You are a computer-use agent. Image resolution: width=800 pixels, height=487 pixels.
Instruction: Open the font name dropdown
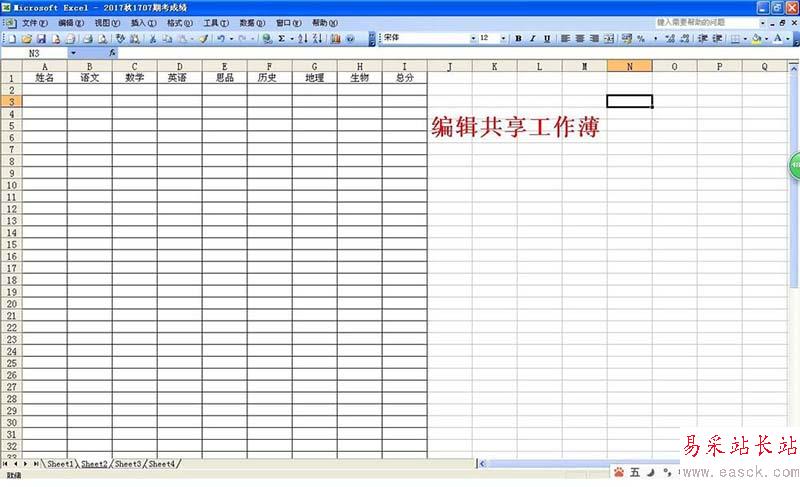tap(473, 38)
